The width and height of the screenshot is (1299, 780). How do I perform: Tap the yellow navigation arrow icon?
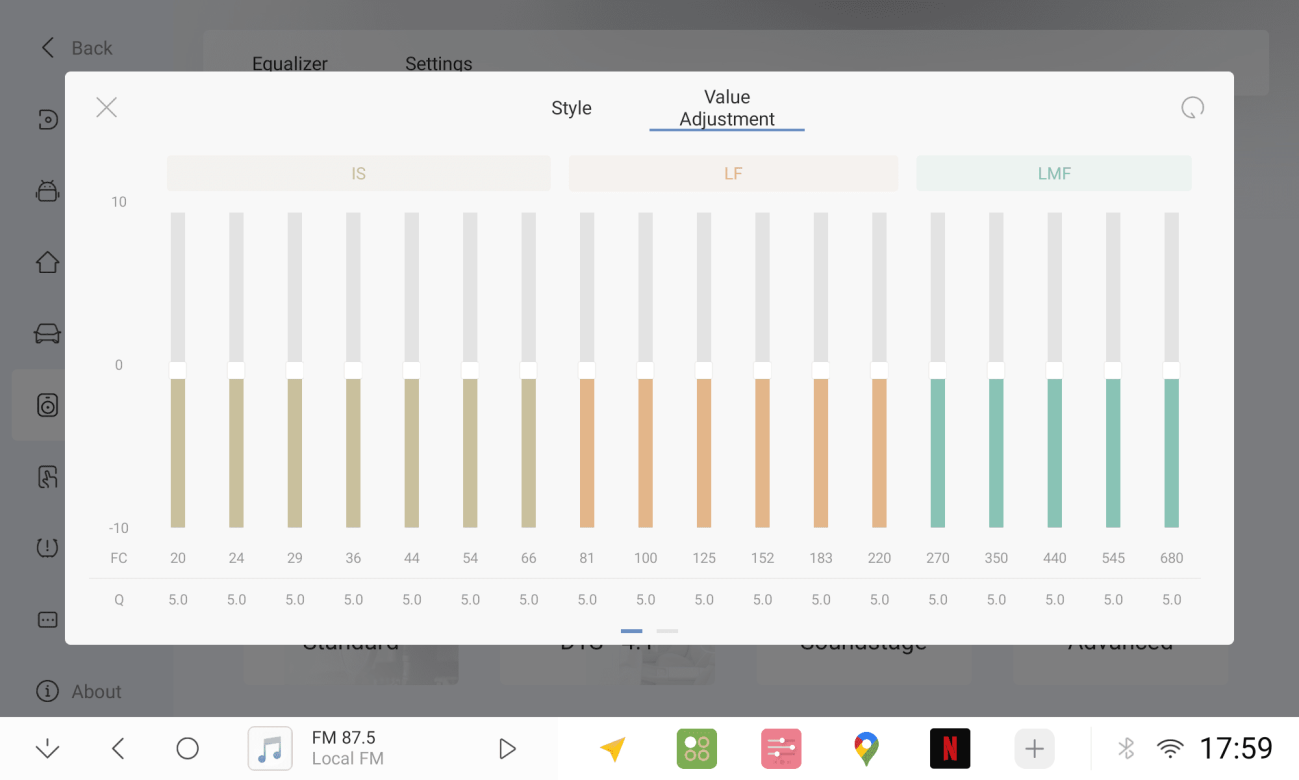[612, 748]
